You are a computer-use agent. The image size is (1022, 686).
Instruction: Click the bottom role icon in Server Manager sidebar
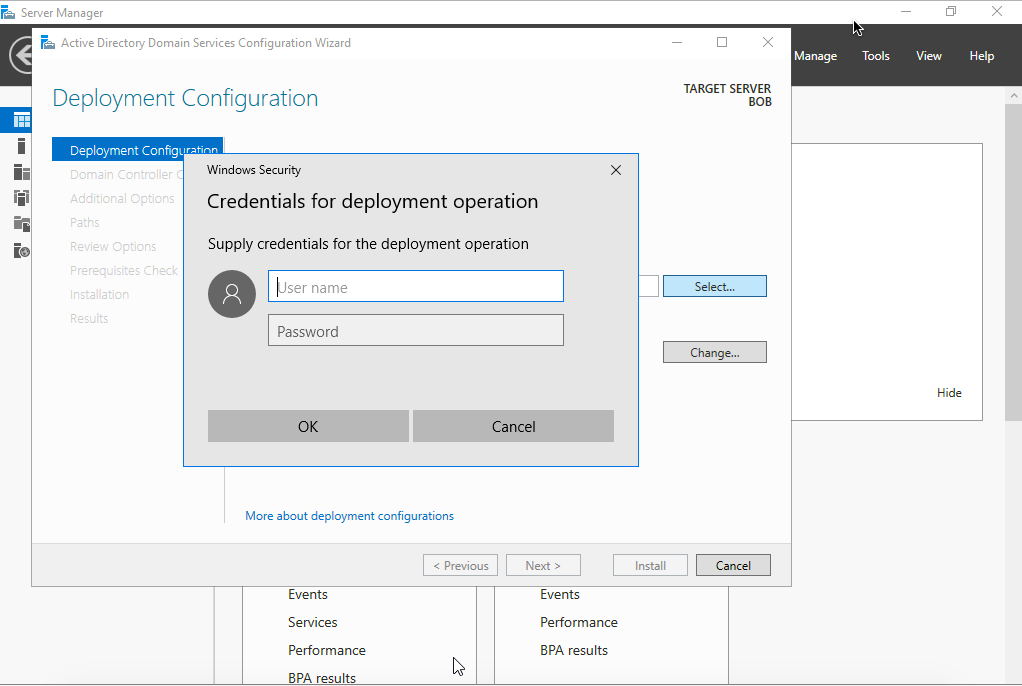(21, 250)
